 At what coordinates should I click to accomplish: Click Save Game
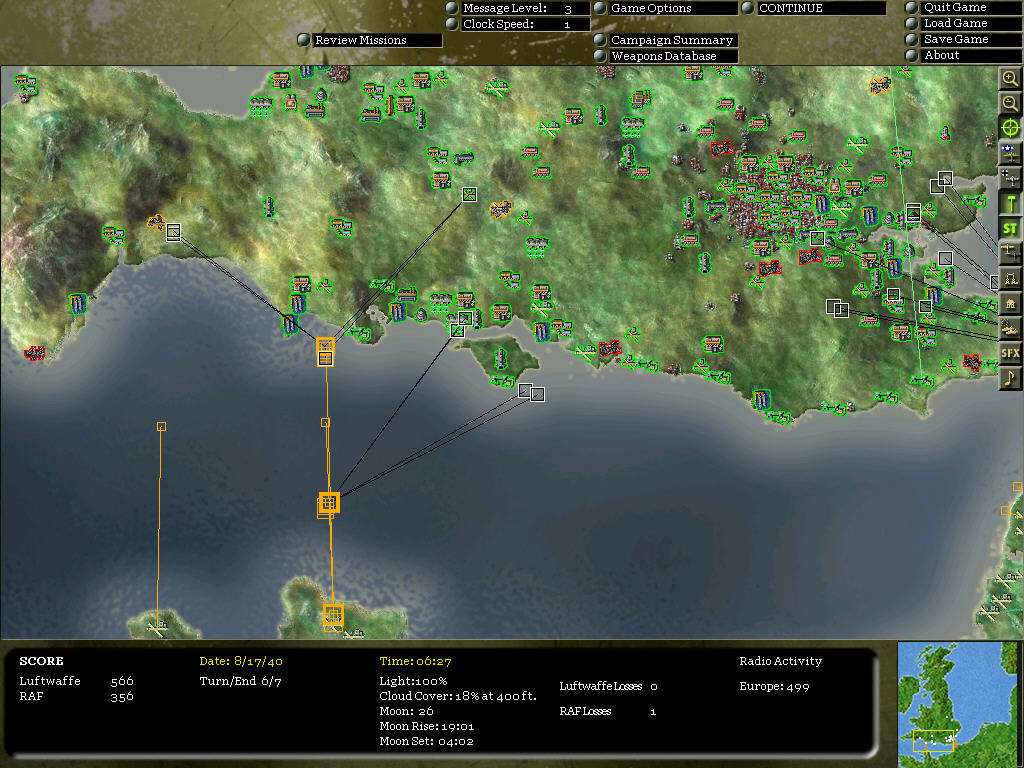[x=971, y=39]
